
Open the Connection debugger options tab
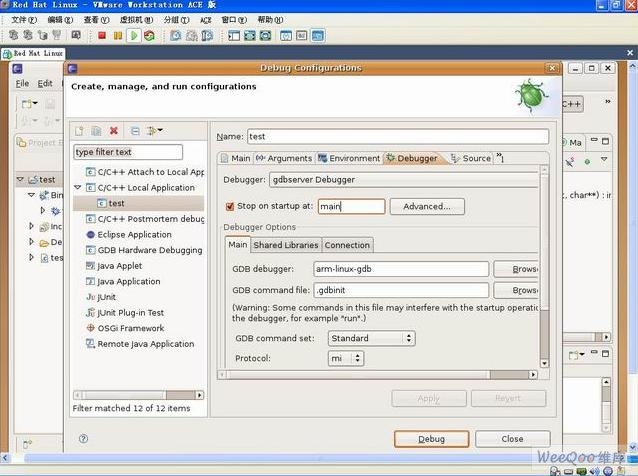[x=347, y=245]
